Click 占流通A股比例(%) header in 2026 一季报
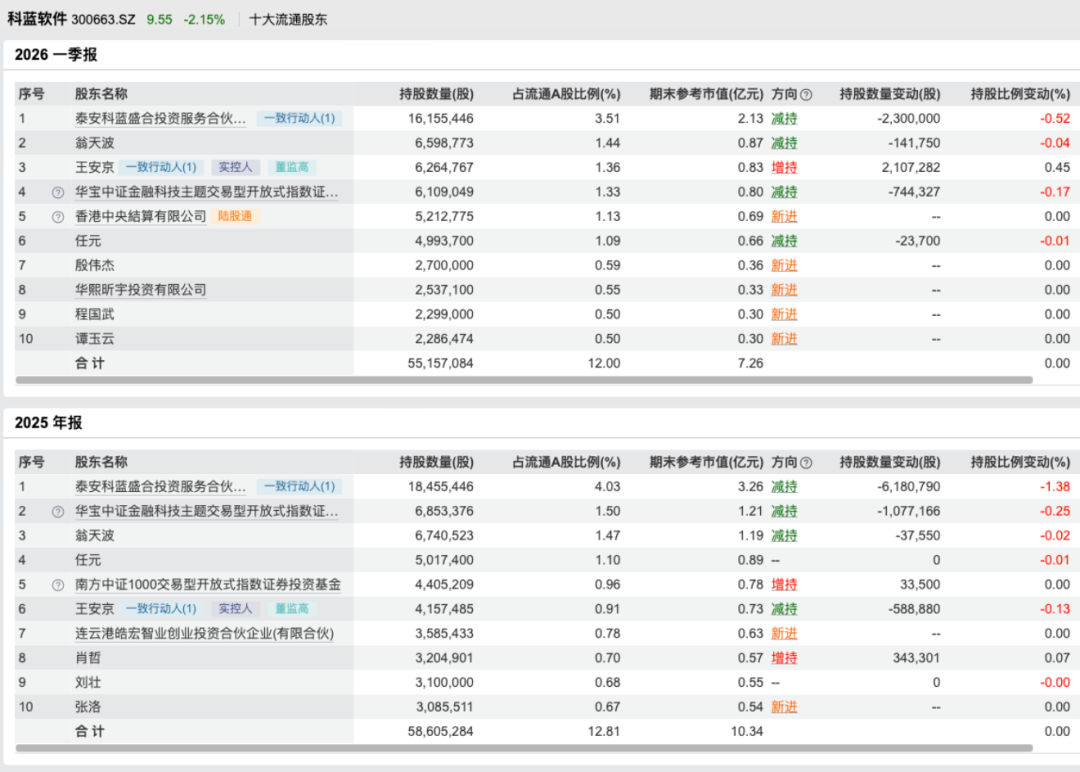This screenshot has height=772, width=1080. tap(566, 94)
